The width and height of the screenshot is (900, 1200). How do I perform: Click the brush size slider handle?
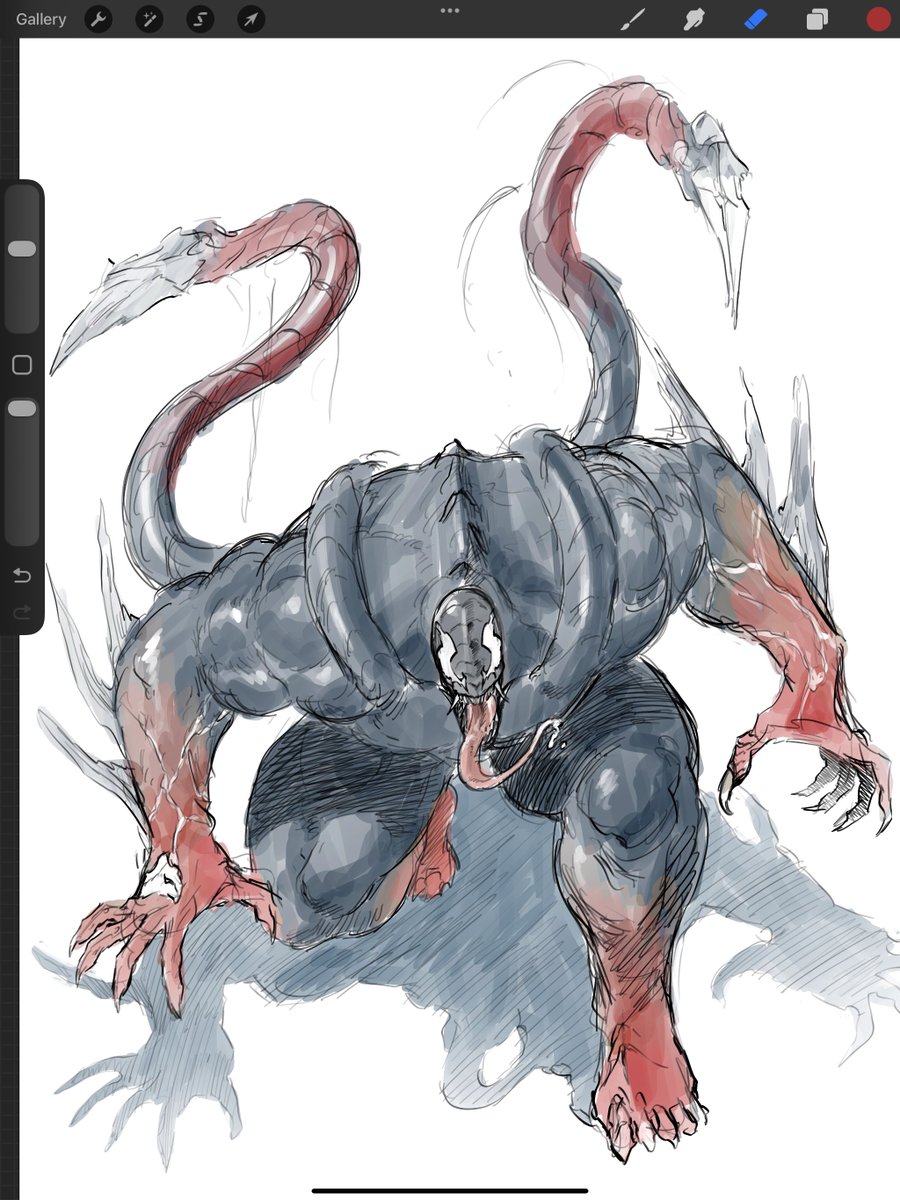pos(22,248)
